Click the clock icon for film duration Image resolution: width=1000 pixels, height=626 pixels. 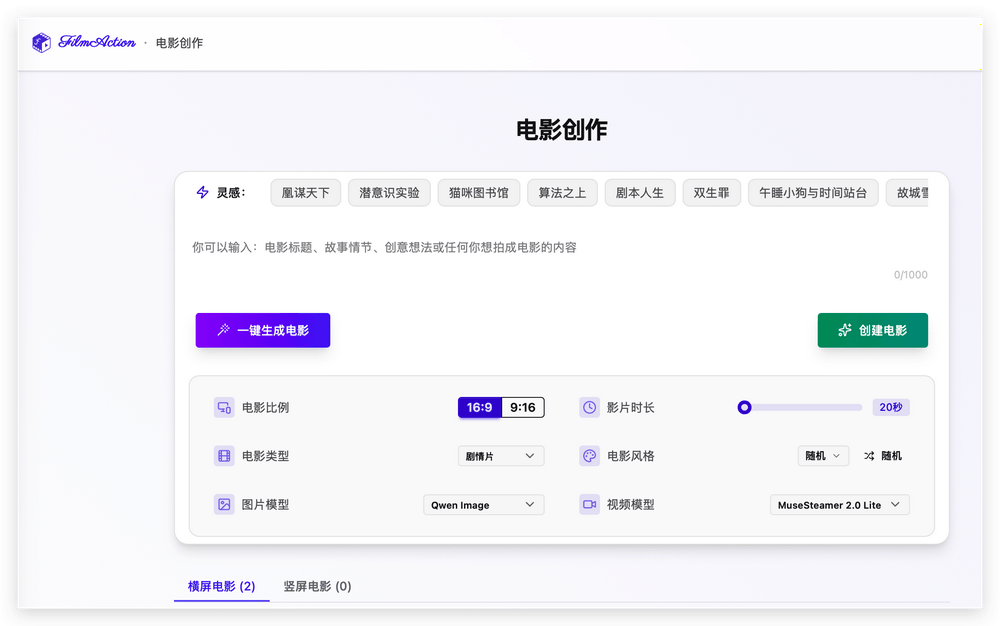[x=589, y=408]
